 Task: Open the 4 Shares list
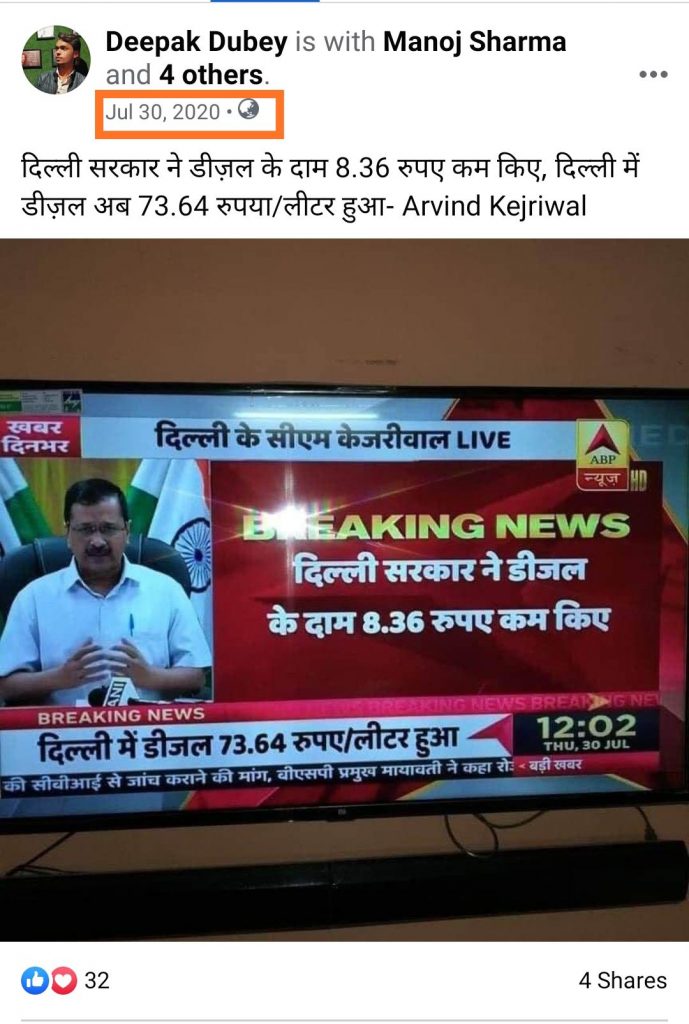click(622, 980)
